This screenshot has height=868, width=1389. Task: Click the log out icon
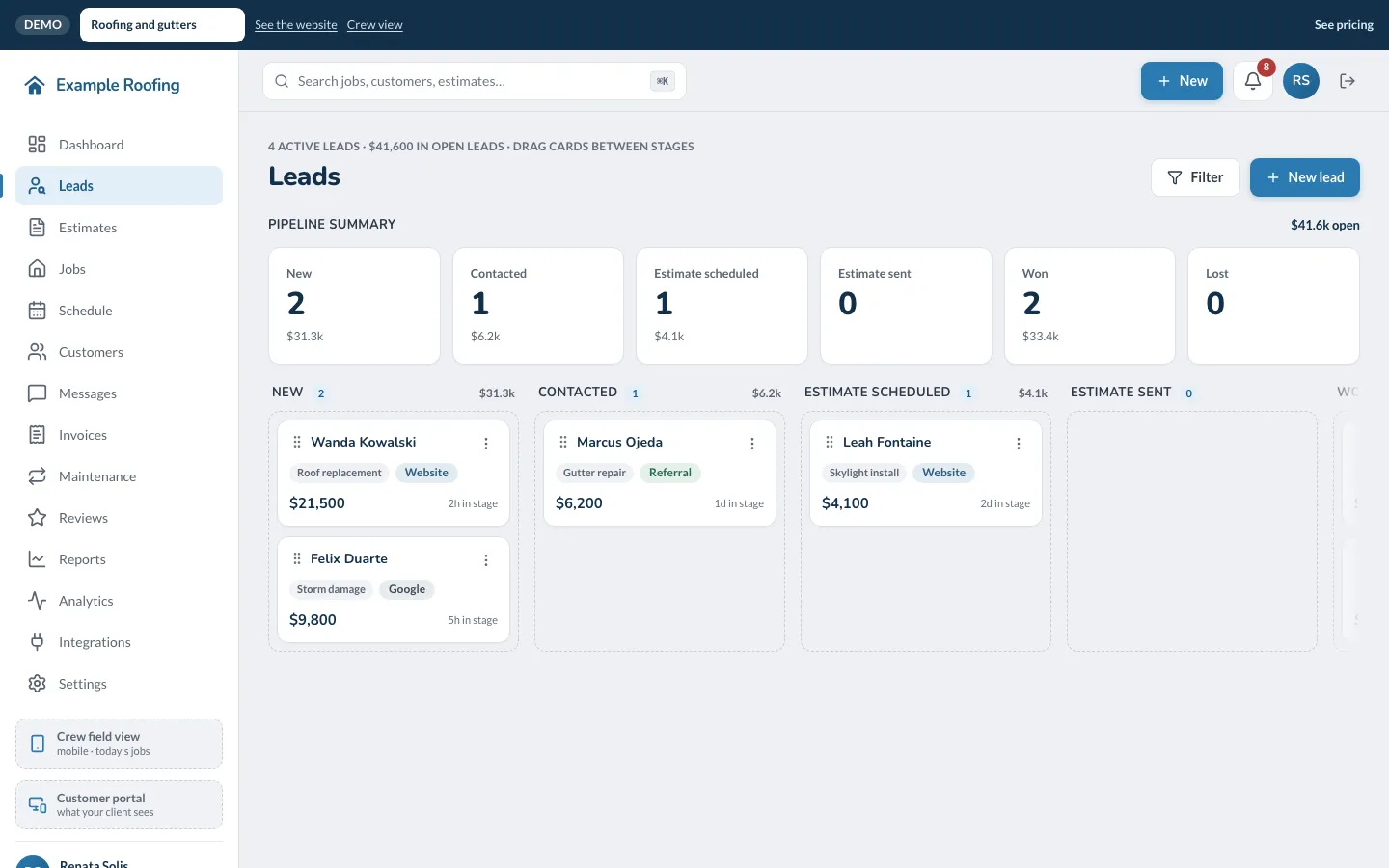click(x=1348, y=81)
